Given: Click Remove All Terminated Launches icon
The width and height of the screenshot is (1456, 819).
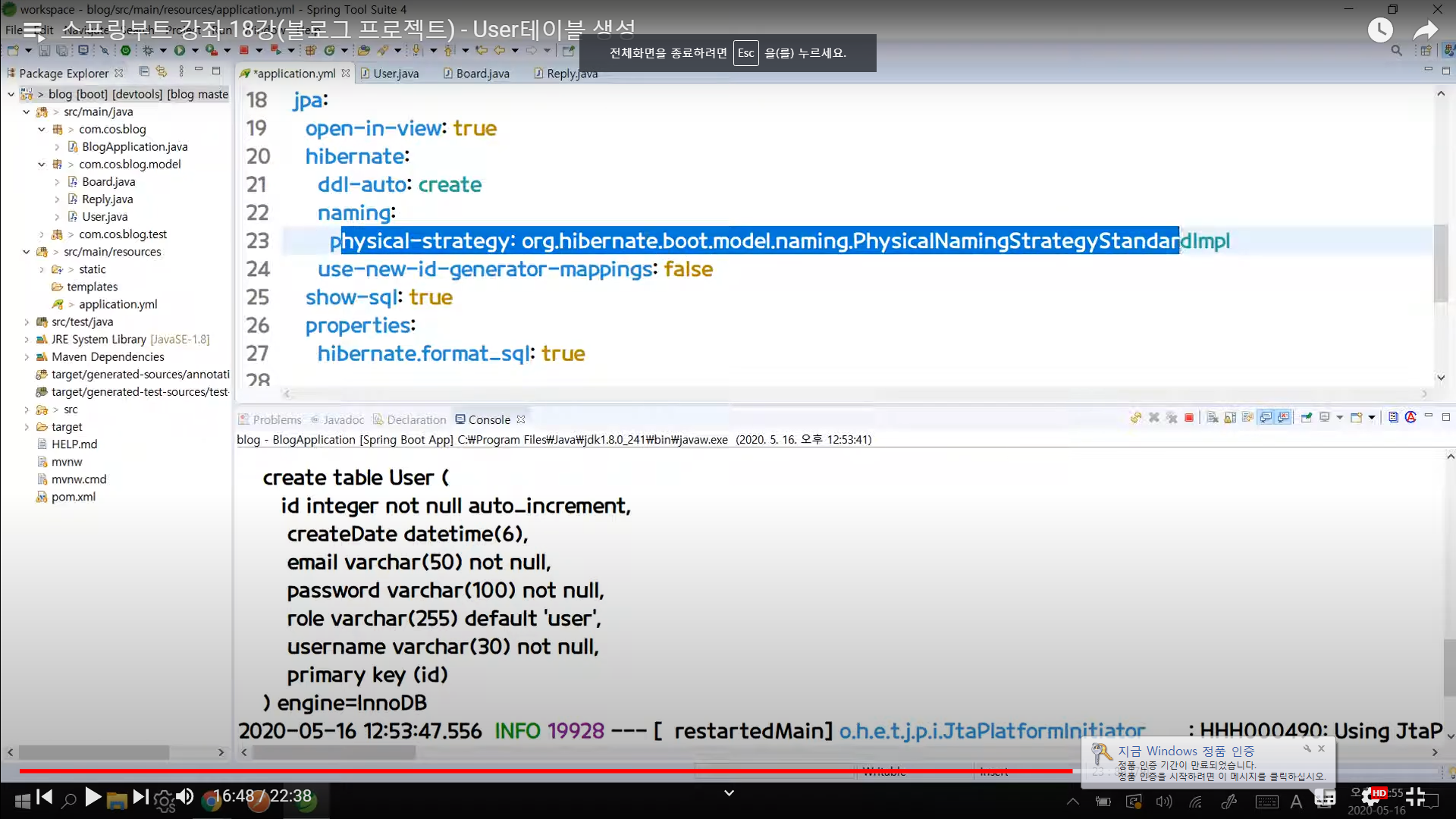Looking at the screenshot, I should [x=1172, y=418].
